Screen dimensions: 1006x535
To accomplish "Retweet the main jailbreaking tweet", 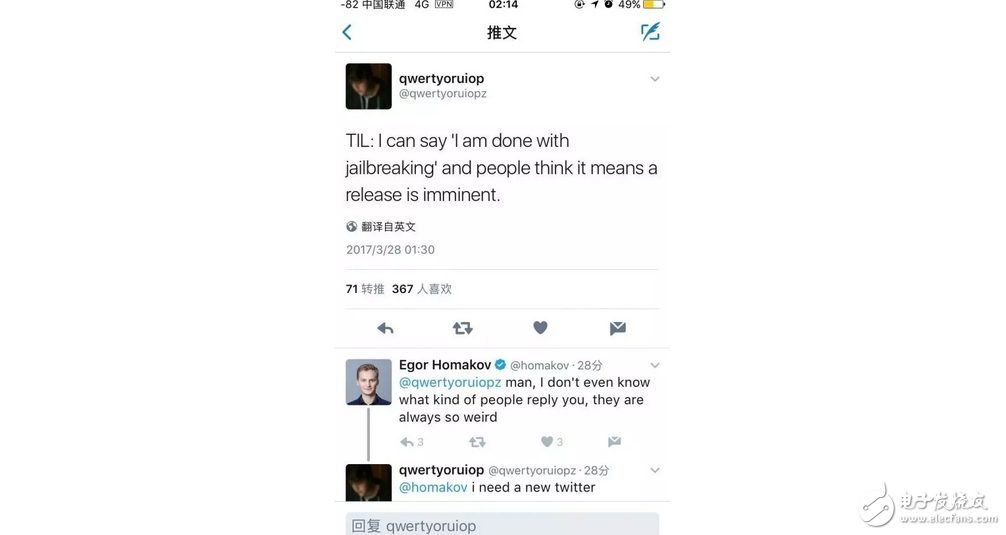I will 462,328.
